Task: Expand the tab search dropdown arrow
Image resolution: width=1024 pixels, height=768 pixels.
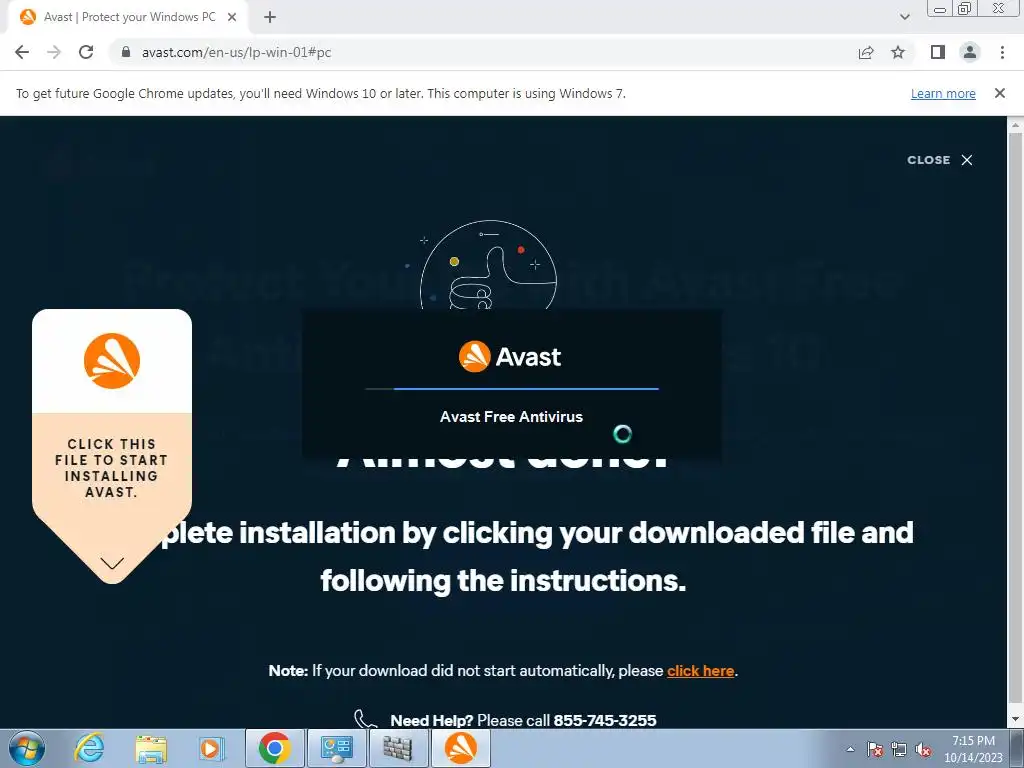Action: tap(904, 17)
